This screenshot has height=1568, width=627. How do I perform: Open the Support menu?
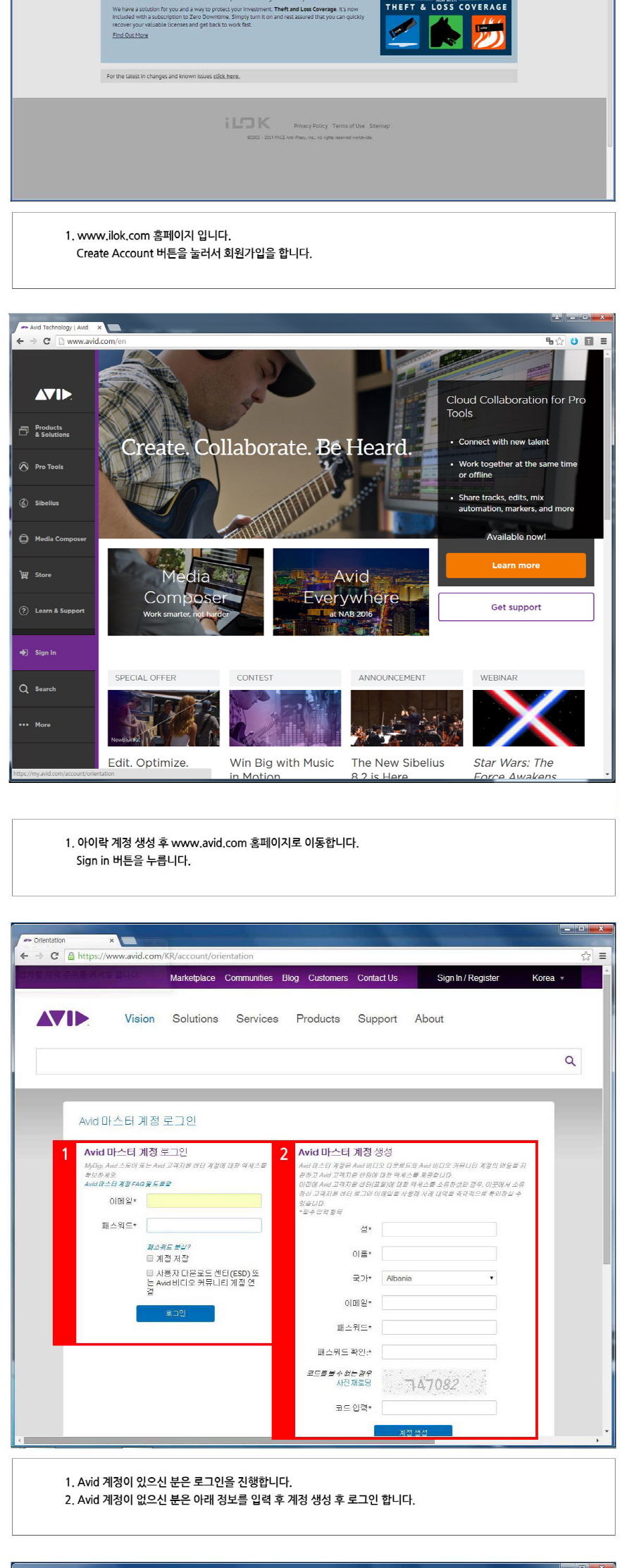[378, 1018]
